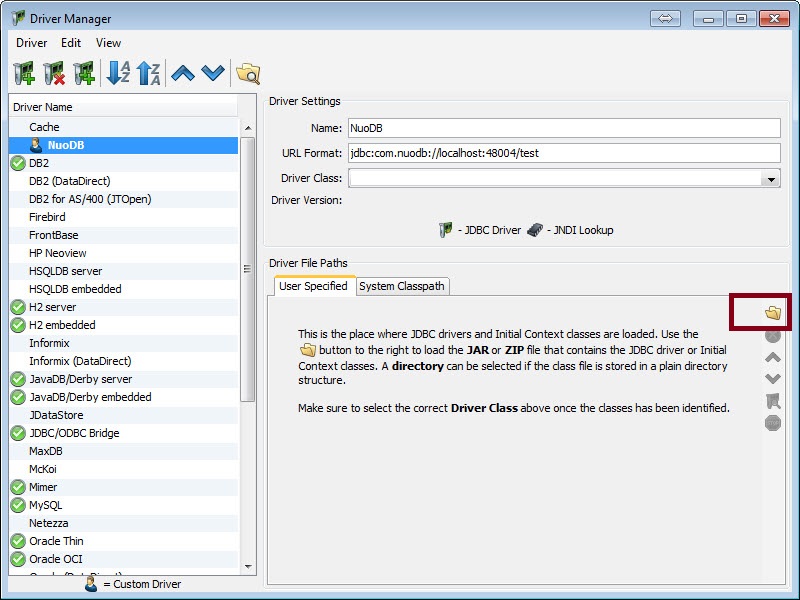This screenshot has height=600, width=800.
Task: Click the stop icon in paths panel
Action: (773, 423)
